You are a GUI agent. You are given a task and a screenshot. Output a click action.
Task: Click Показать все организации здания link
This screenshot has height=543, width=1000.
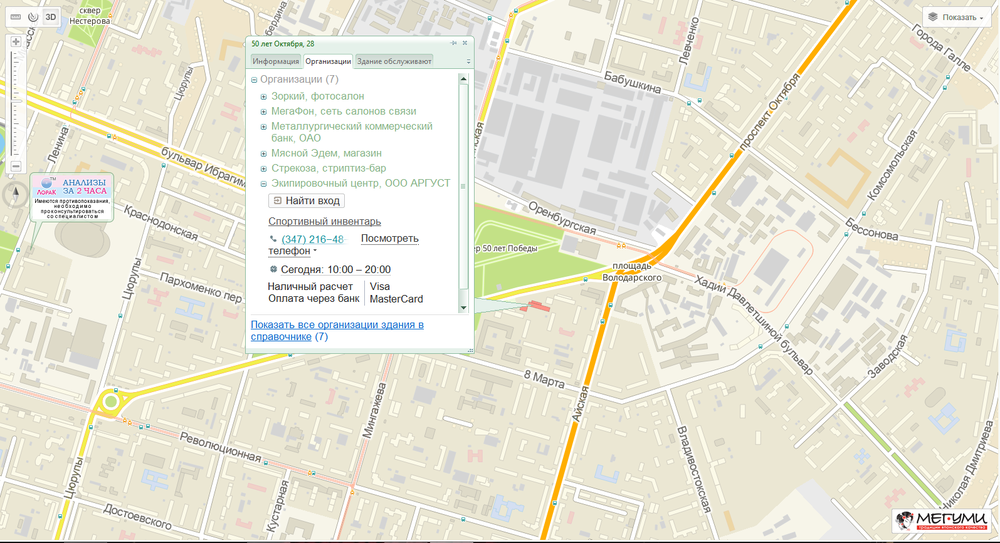[337, 325]
